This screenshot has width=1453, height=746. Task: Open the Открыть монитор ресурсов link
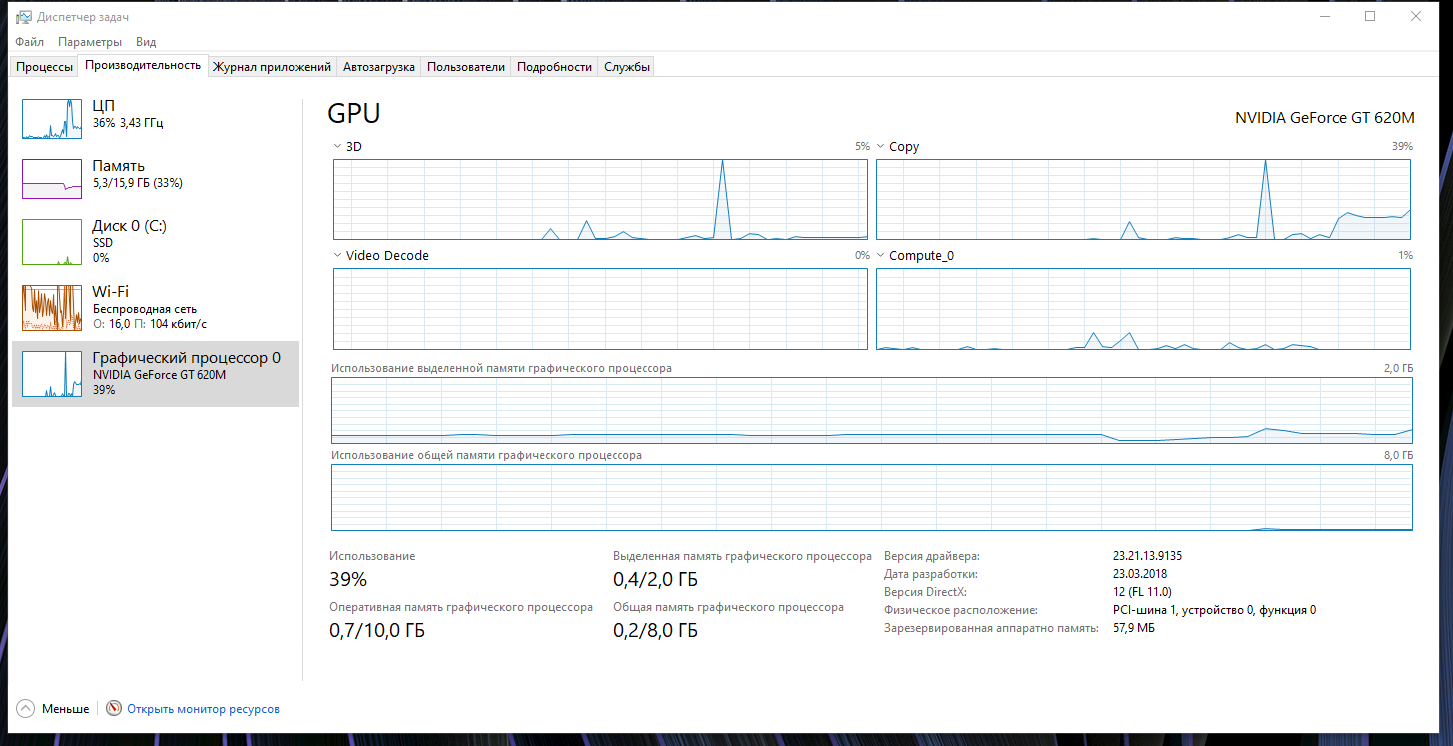(203, 709)
